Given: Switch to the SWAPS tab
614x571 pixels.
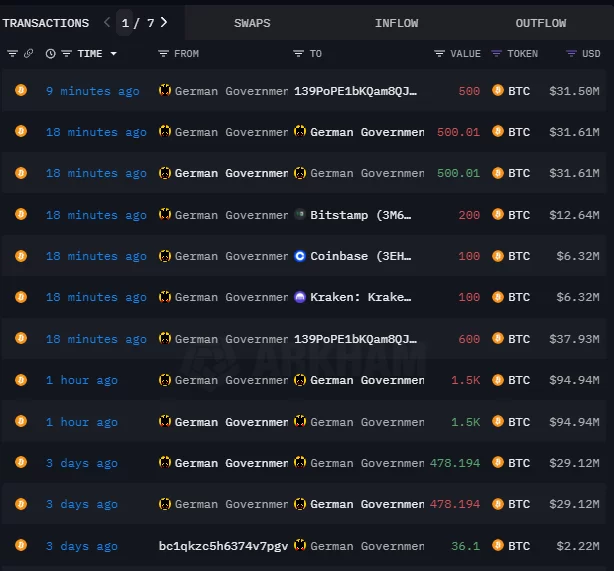Looking at the screenshot, I should [x=252, y=23].
